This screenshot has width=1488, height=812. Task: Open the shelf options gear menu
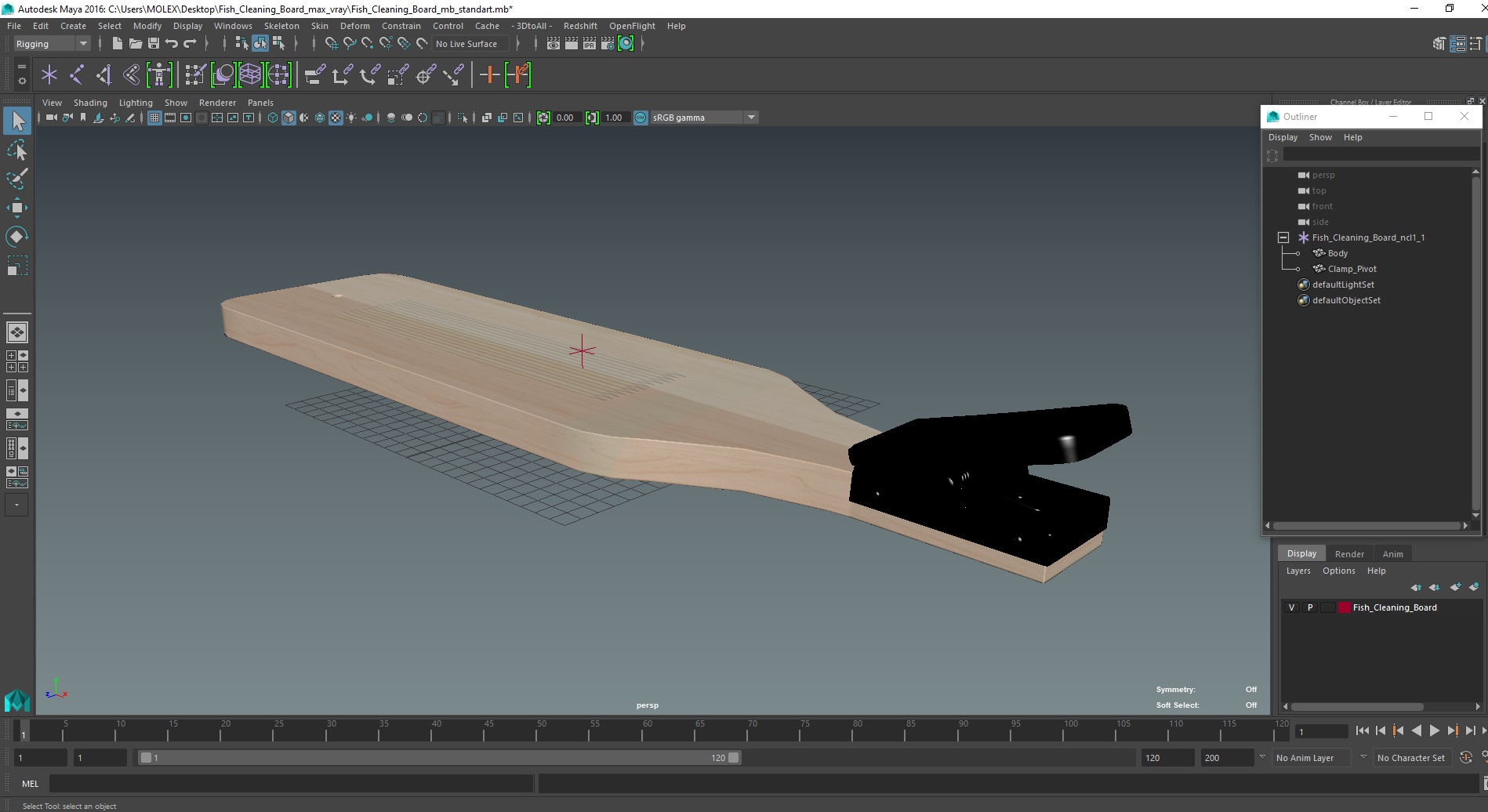point(22,81)
